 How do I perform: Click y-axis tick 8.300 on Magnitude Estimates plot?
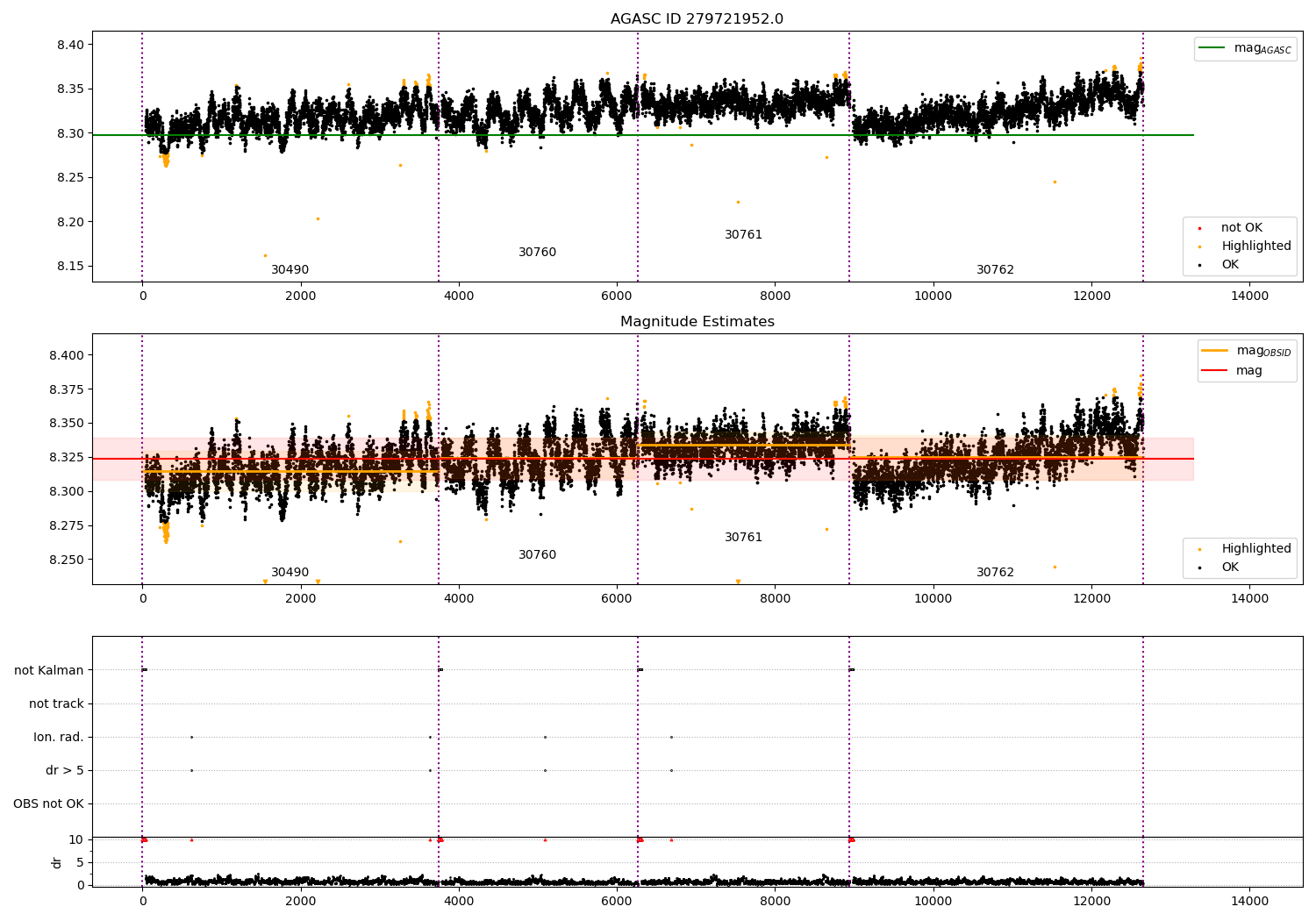coord(67,492)
